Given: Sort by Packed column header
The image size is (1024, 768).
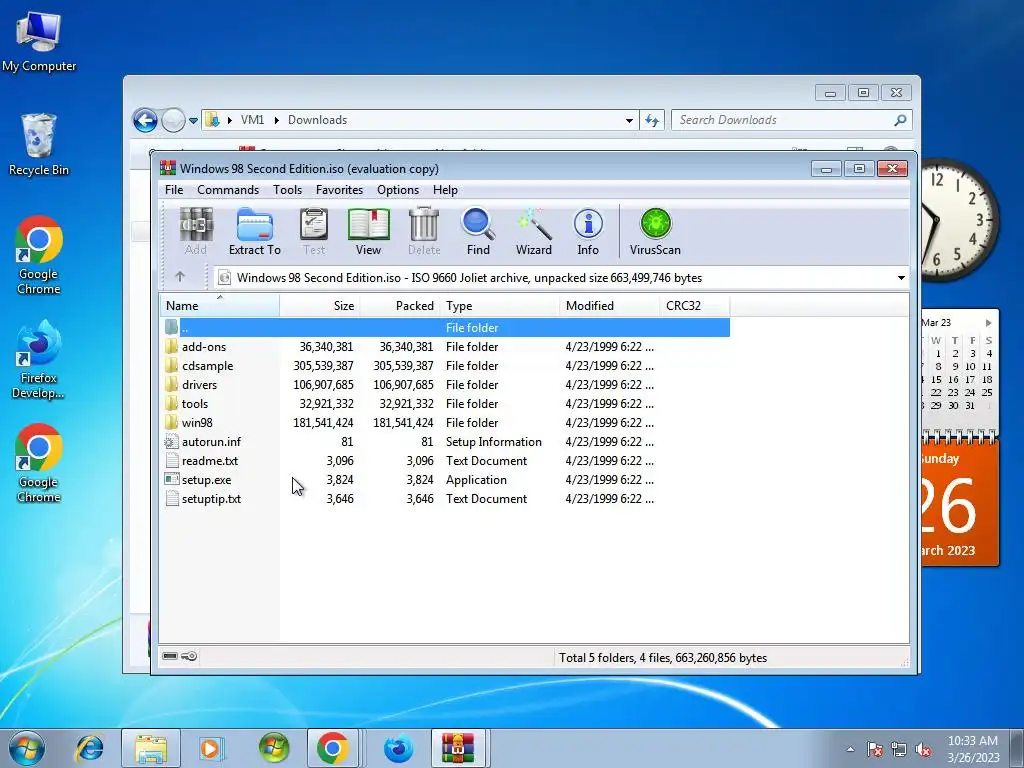Looking at the screenshot, I should tap(400, 306).
